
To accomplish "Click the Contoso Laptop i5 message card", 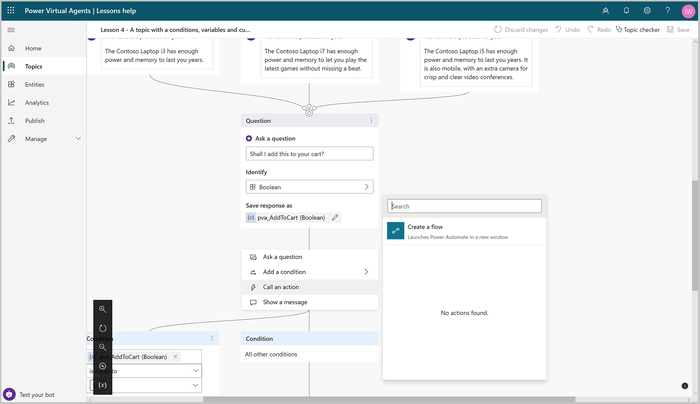I will pos(476,62).
